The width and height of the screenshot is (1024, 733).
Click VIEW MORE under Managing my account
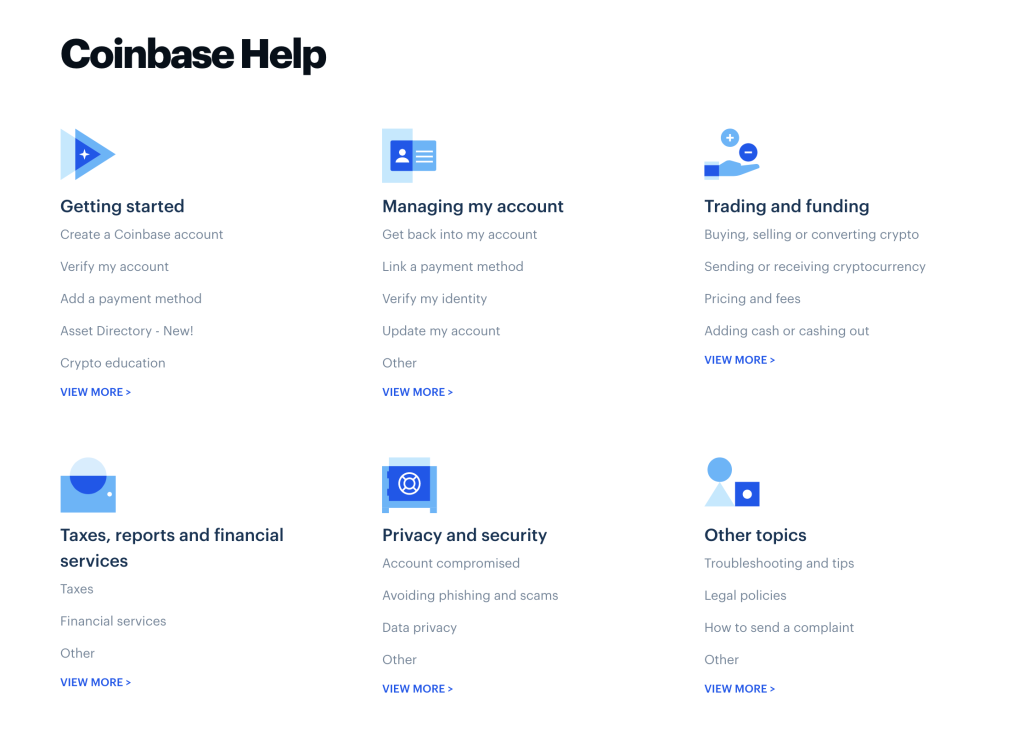[417, 392]
